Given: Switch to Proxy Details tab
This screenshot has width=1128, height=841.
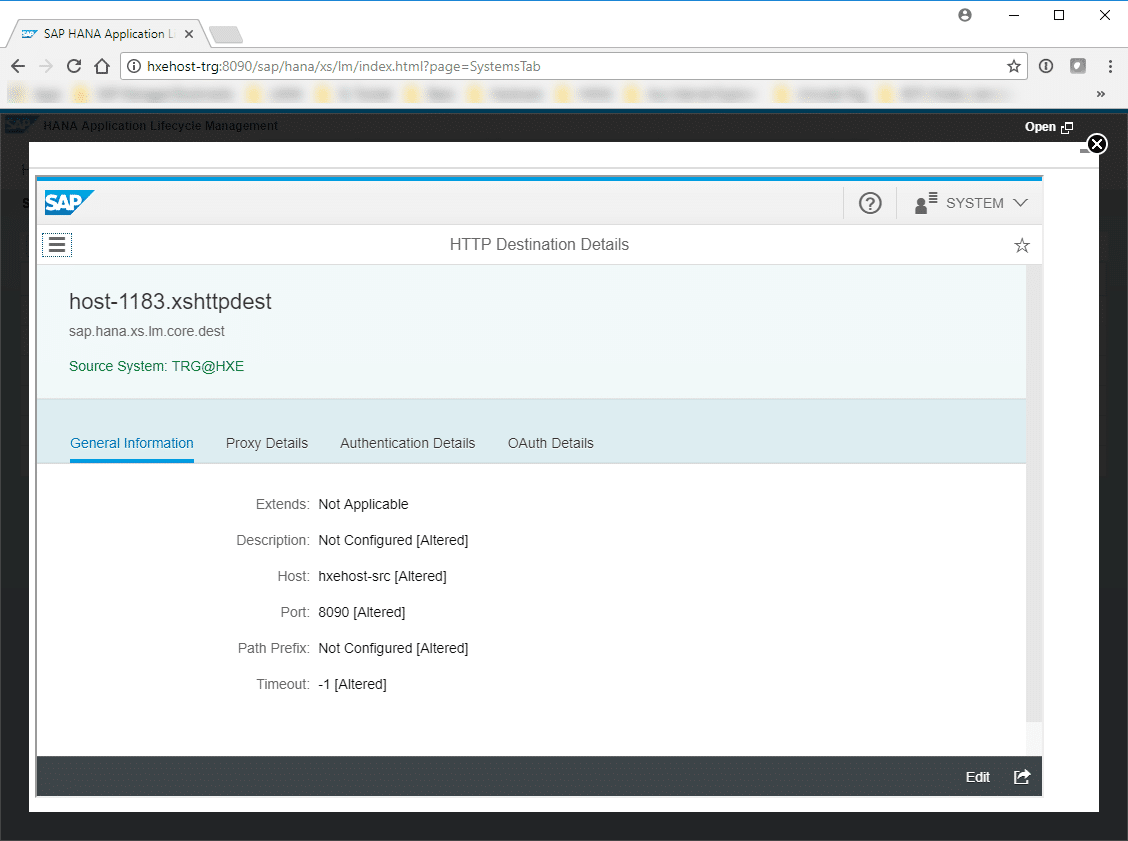Looking at the screenshot, I should pos(267,443).
